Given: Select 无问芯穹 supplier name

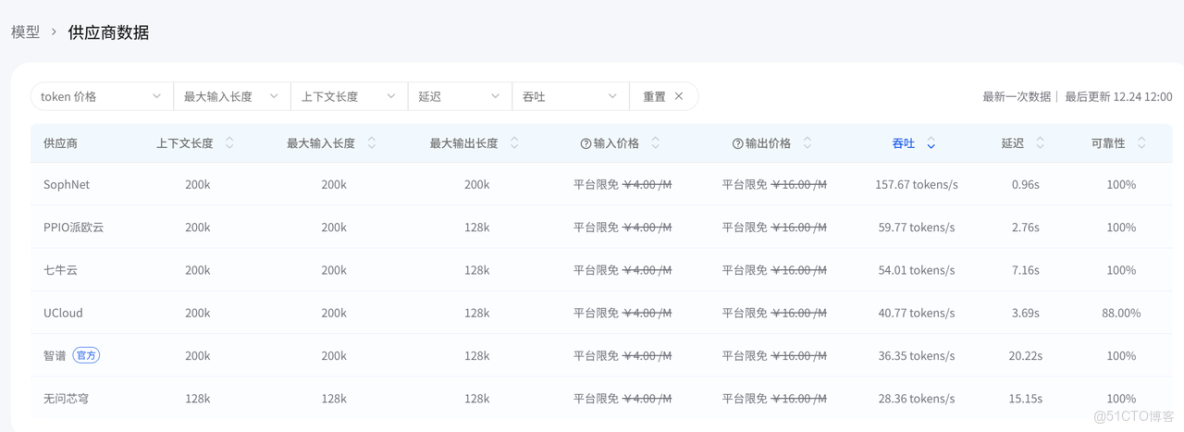Looking at the screenshot, I should (x=66, y=398).
